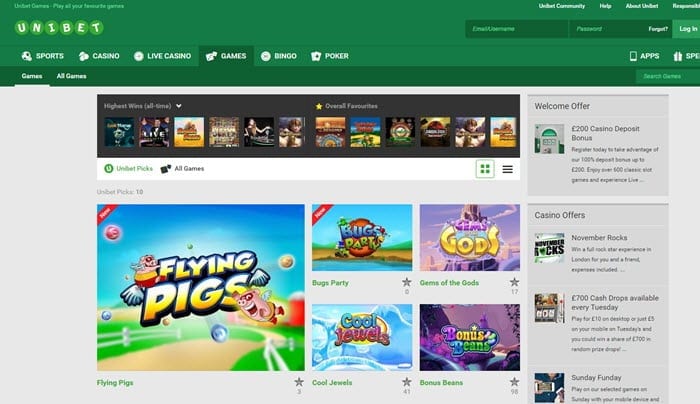
Task: Click Gems of the Gods title link
Action: pyautogui.click(x=449, y=283)
